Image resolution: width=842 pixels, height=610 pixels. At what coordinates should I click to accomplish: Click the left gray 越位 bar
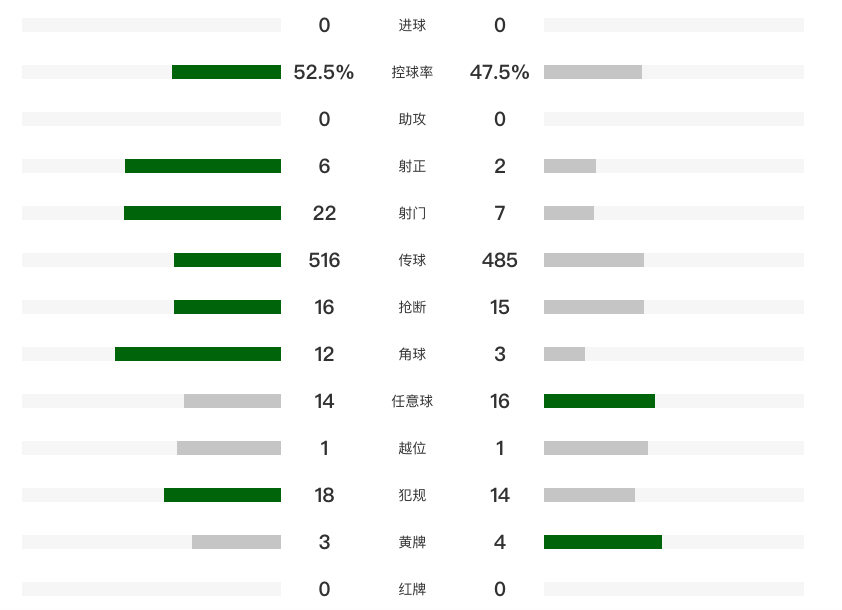point(229,448)
